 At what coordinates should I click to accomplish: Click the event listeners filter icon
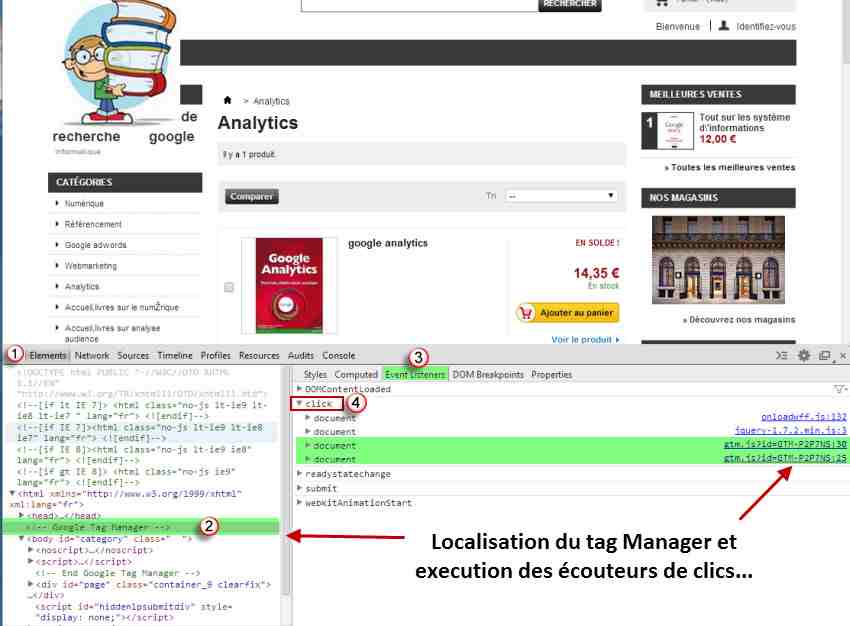(839, 389)
